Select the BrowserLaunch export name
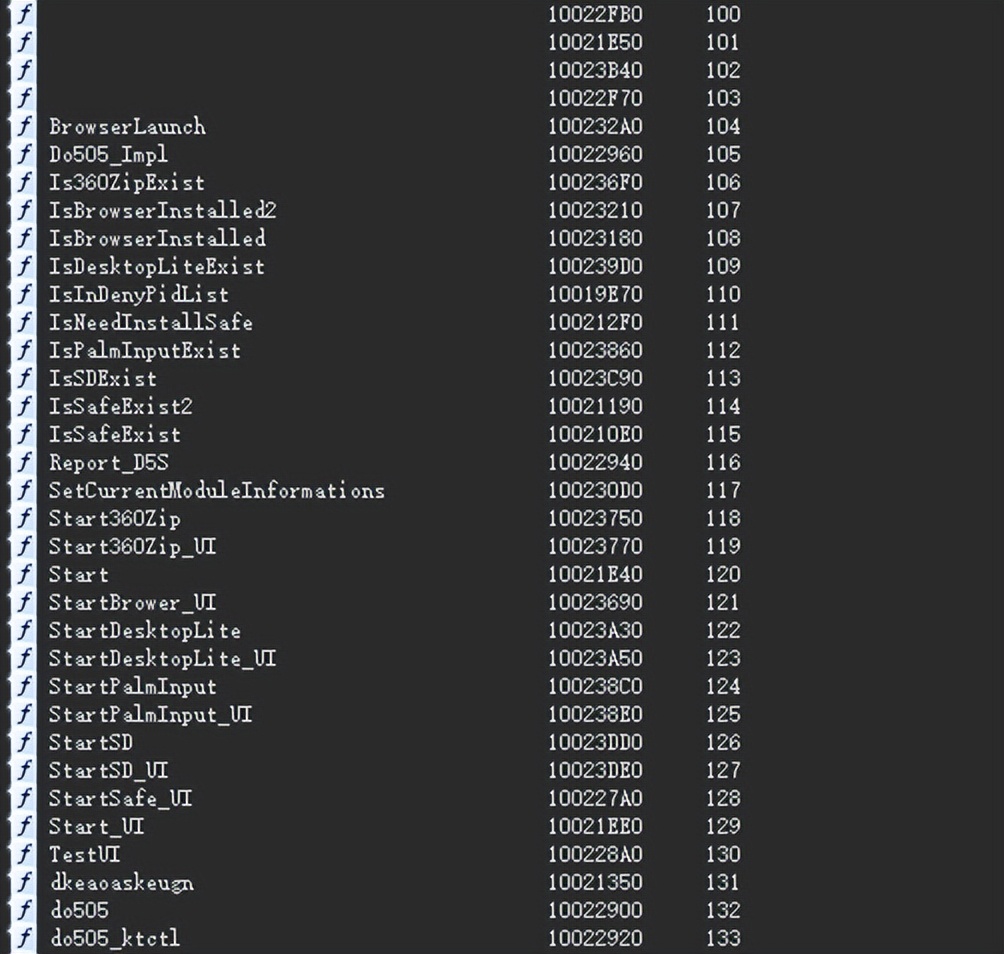This screenshot has width=1004, height=954. (127, 126)
